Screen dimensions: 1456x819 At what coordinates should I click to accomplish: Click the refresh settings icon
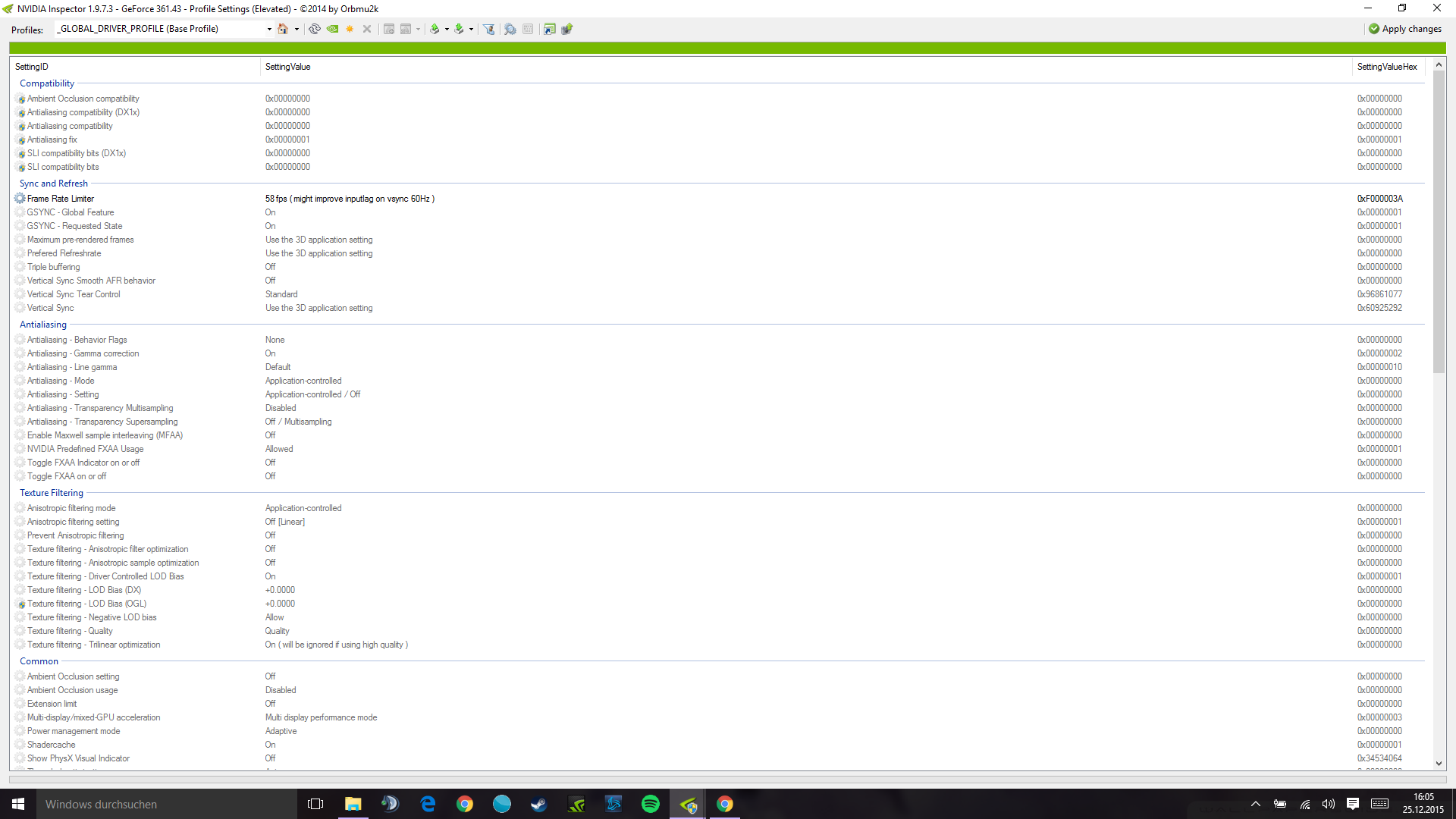tap(315, 29)
